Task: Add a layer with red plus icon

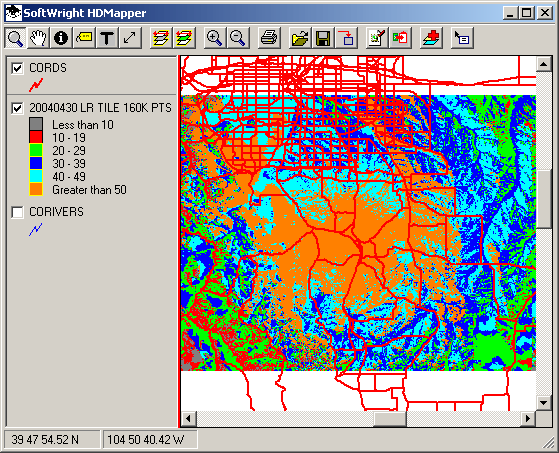Action: tap(431, 38)
